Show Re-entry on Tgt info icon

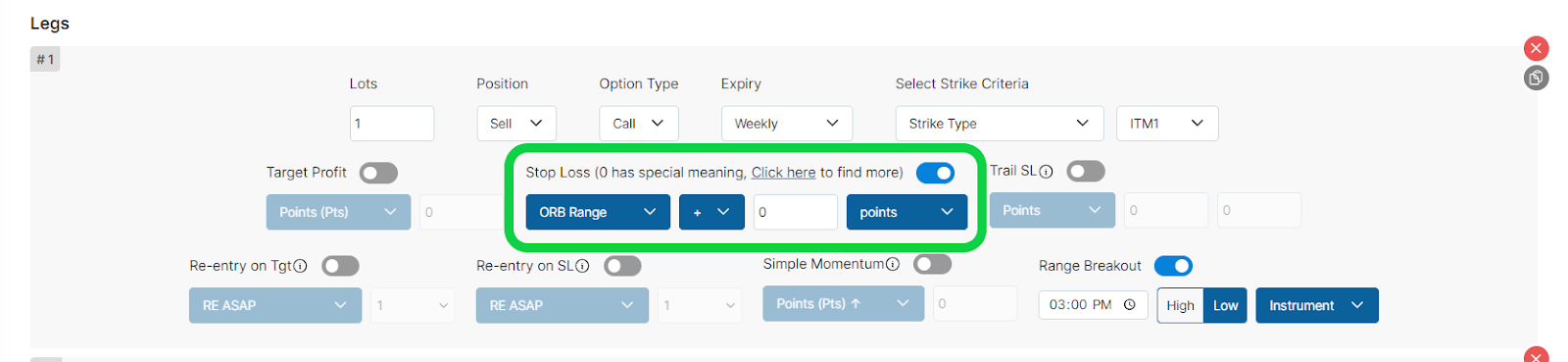(x=301, y=266)
